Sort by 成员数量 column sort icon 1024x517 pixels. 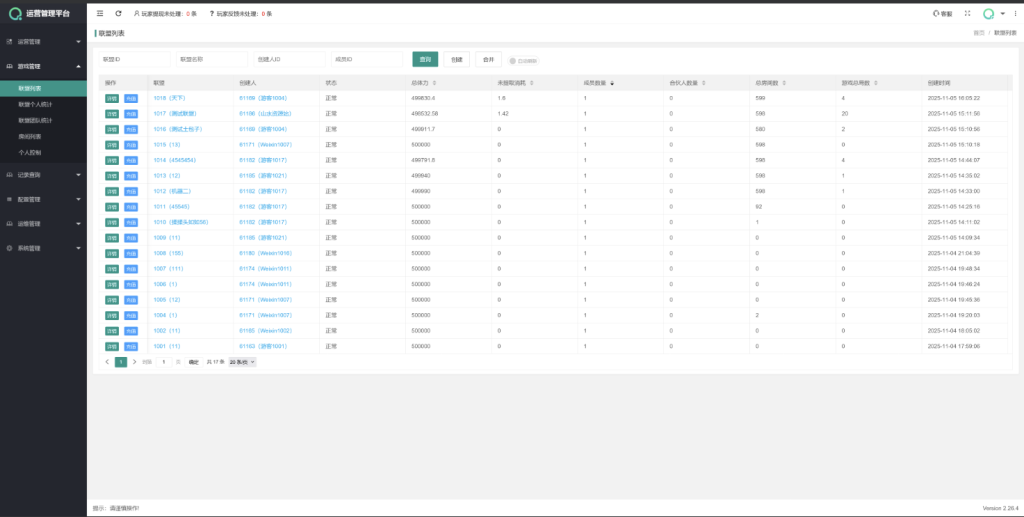pyautogui.click(x=612, y=82)
